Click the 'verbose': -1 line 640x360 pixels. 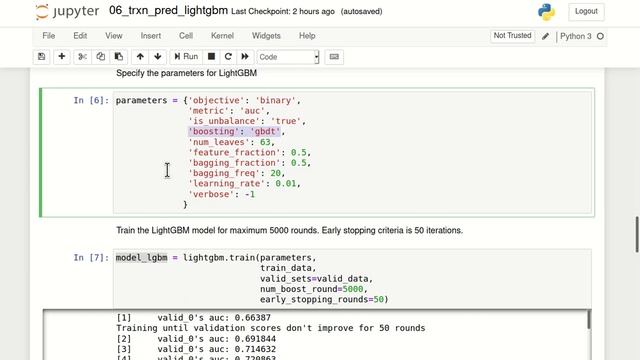coord(221,194)
